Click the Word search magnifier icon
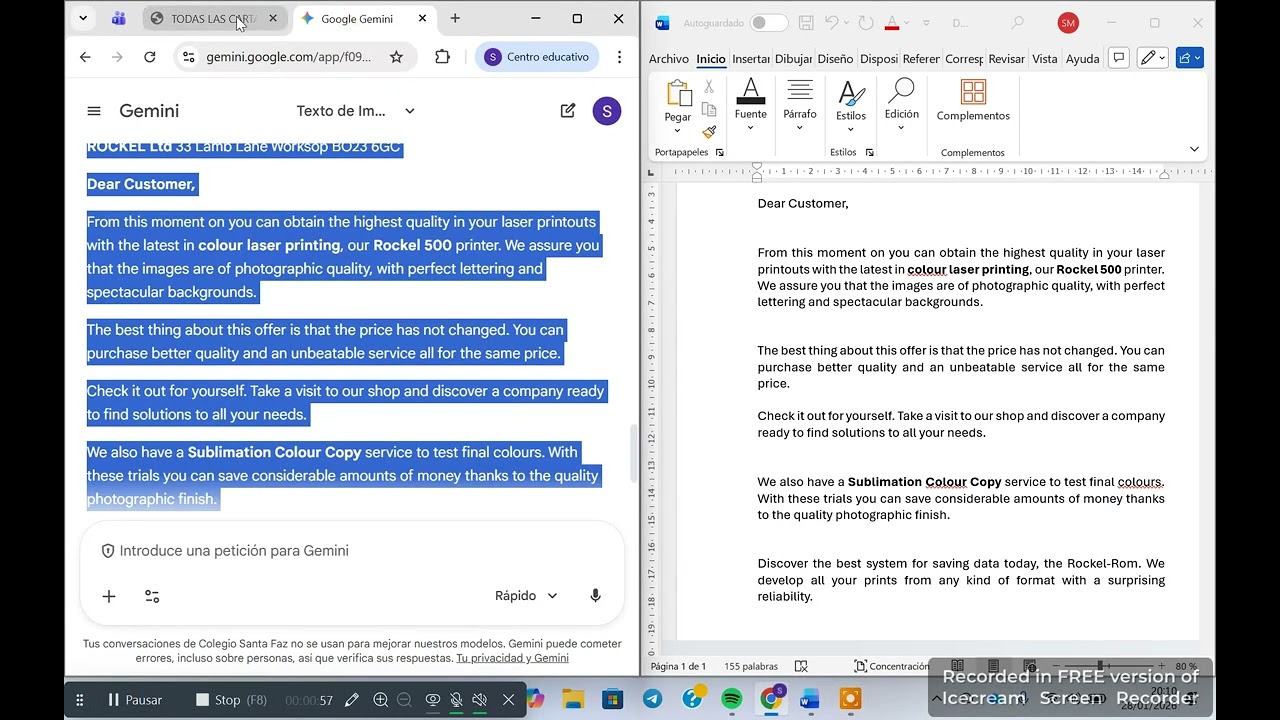 tap(1018, 23)
